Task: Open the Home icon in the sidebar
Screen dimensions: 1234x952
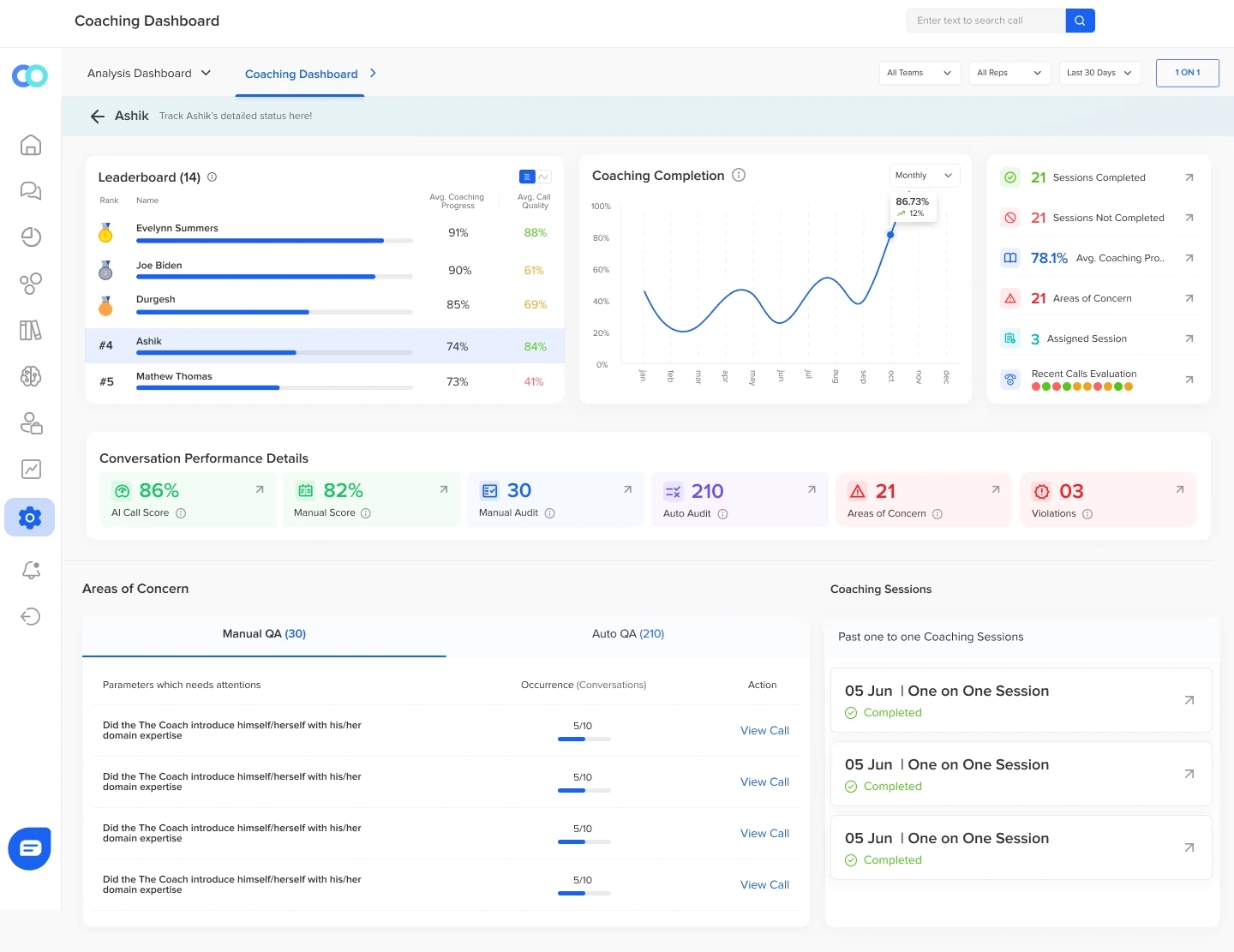Action: pos(30,146)
